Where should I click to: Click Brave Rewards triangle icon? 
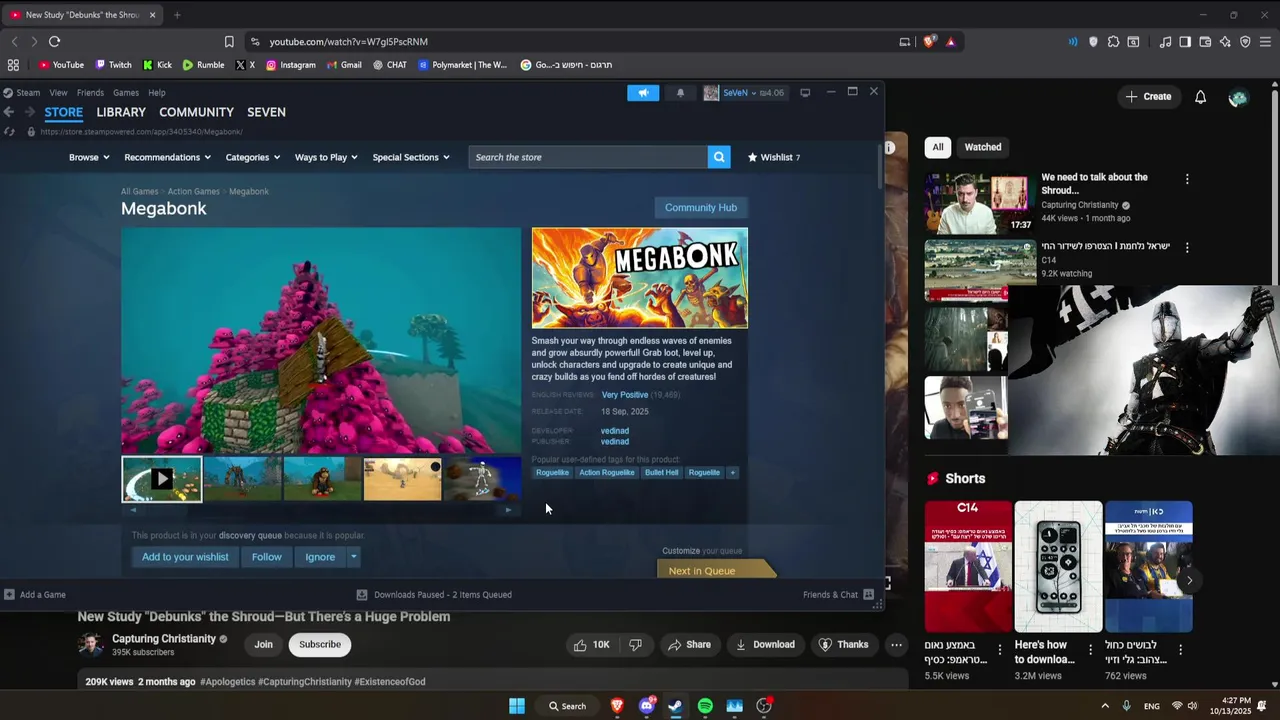[x=950, y=42]
